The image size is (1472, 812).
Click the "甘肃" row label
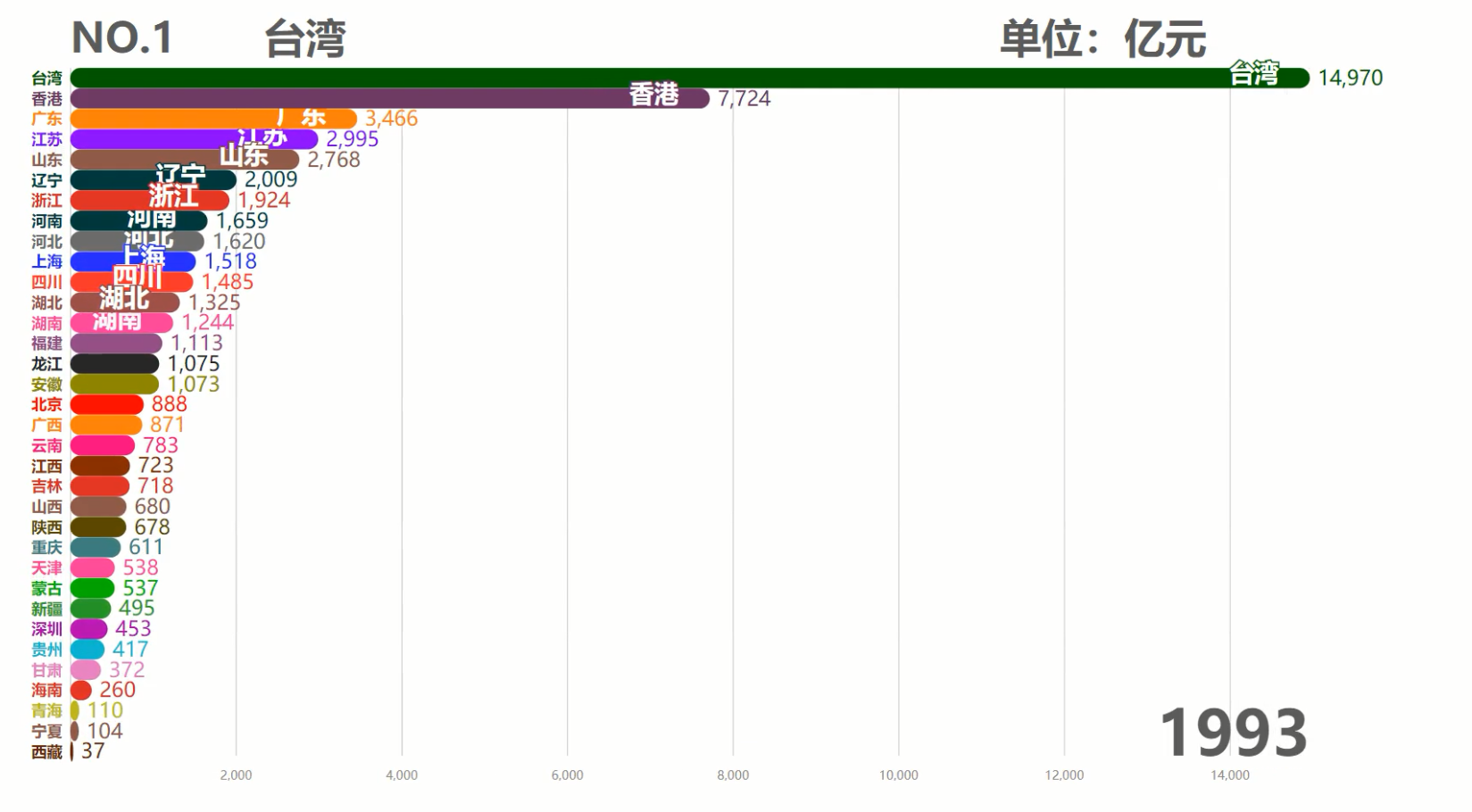[x=47, y=670]
